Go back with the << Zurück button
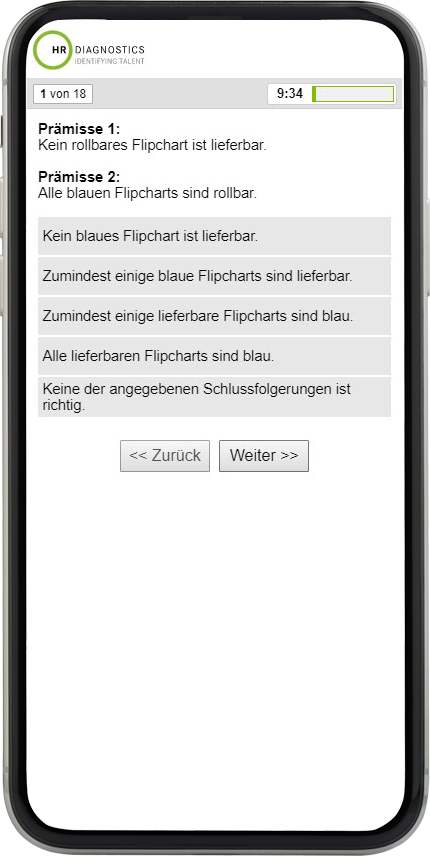Viewport: 430px width, 856px height. pyautogui.click(x=165, y=456)
